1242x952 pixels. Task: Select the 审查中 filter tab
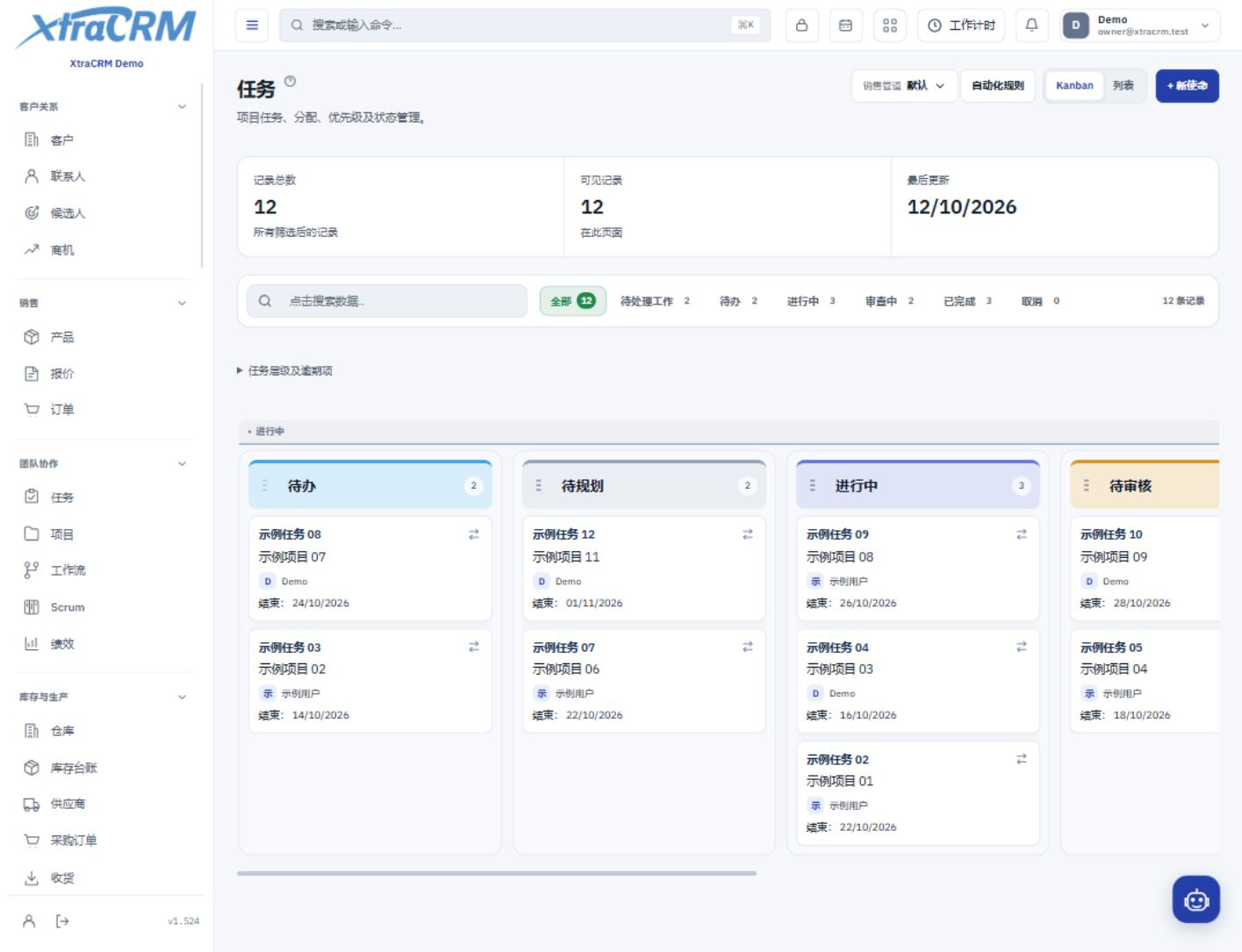tap(889, 301)
